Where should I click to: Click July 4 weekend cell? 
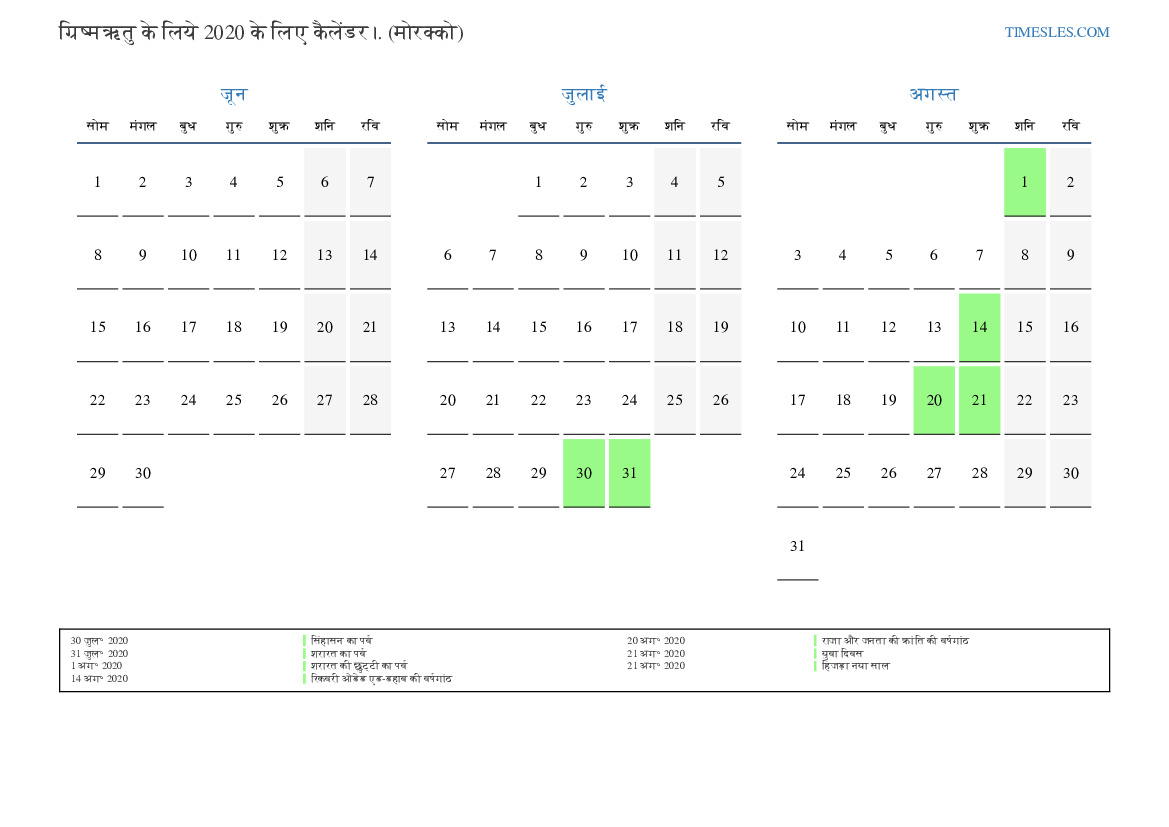tap(674, 182)
